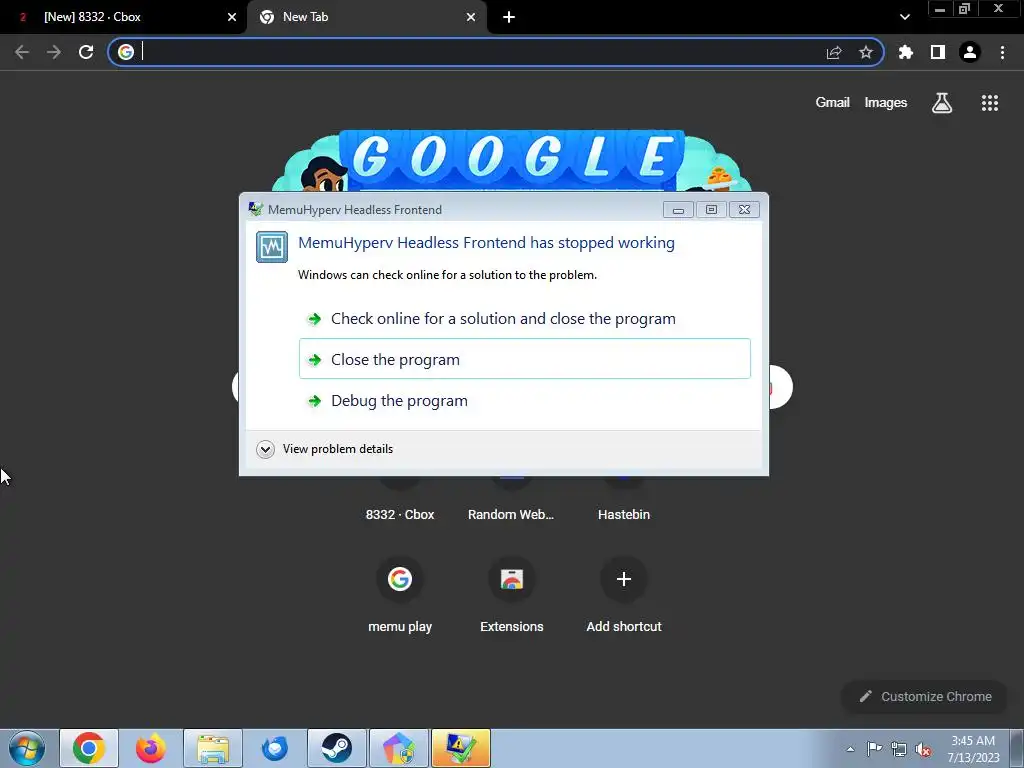Reload the current page

pyautogui.click(x=86, y=52)
